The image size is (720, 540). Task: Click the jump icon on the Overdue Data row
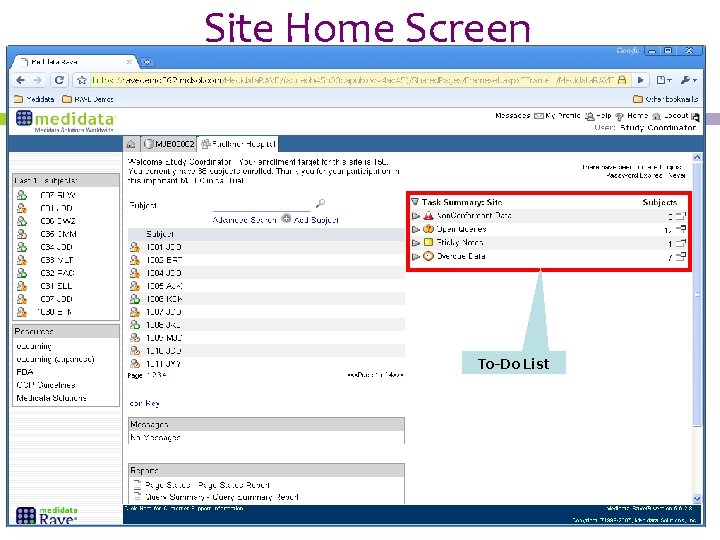681,256
